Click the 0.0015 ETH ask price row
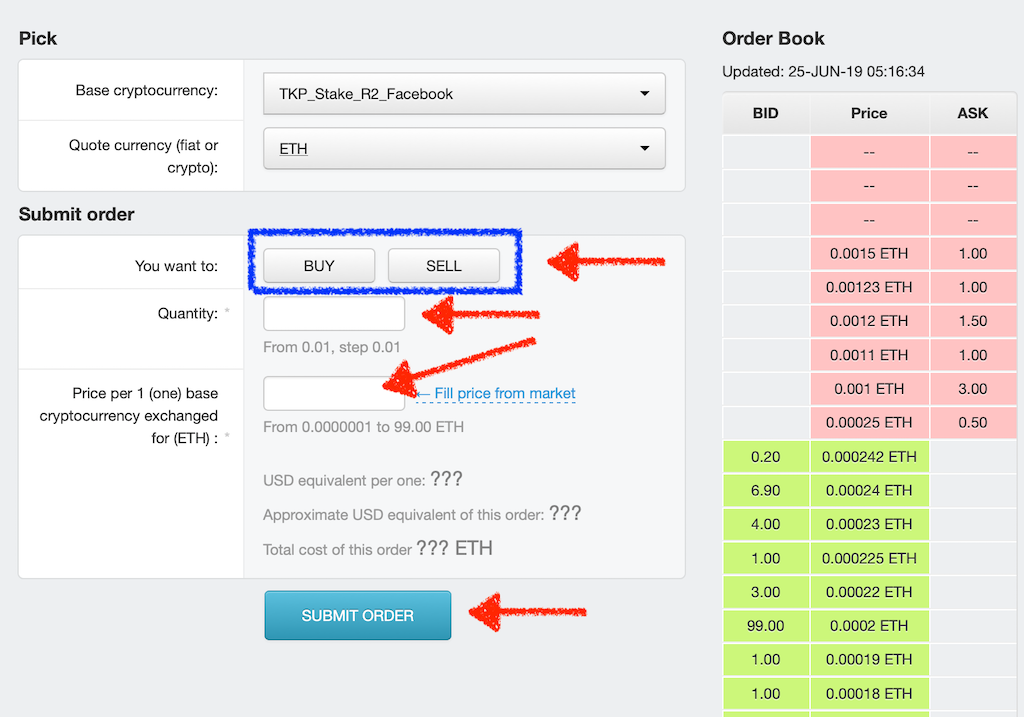 click(869, 253)
